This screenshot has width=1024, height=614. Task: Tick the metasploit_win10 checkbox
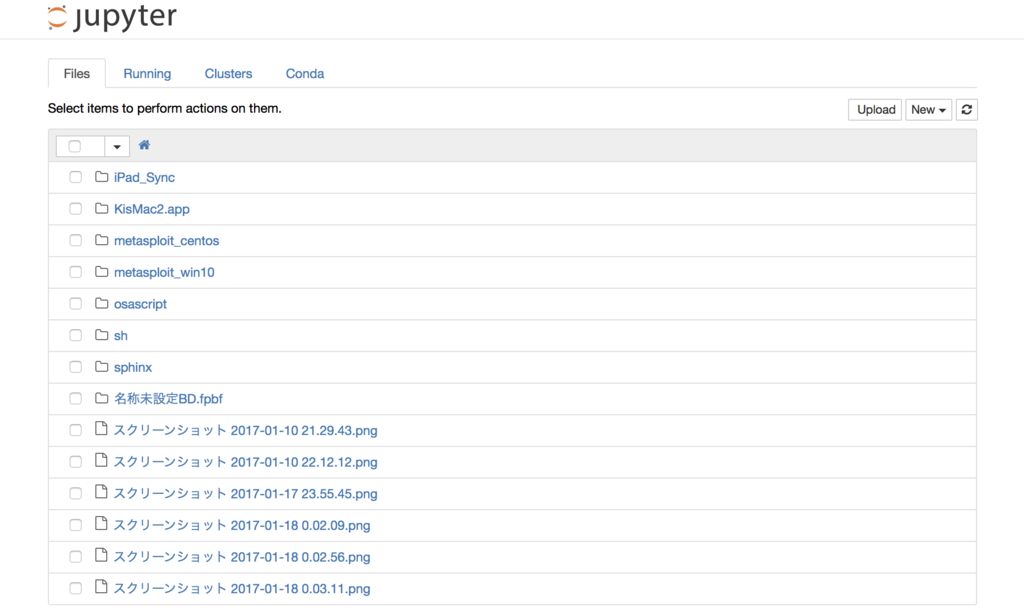click(x=76, y=272)
